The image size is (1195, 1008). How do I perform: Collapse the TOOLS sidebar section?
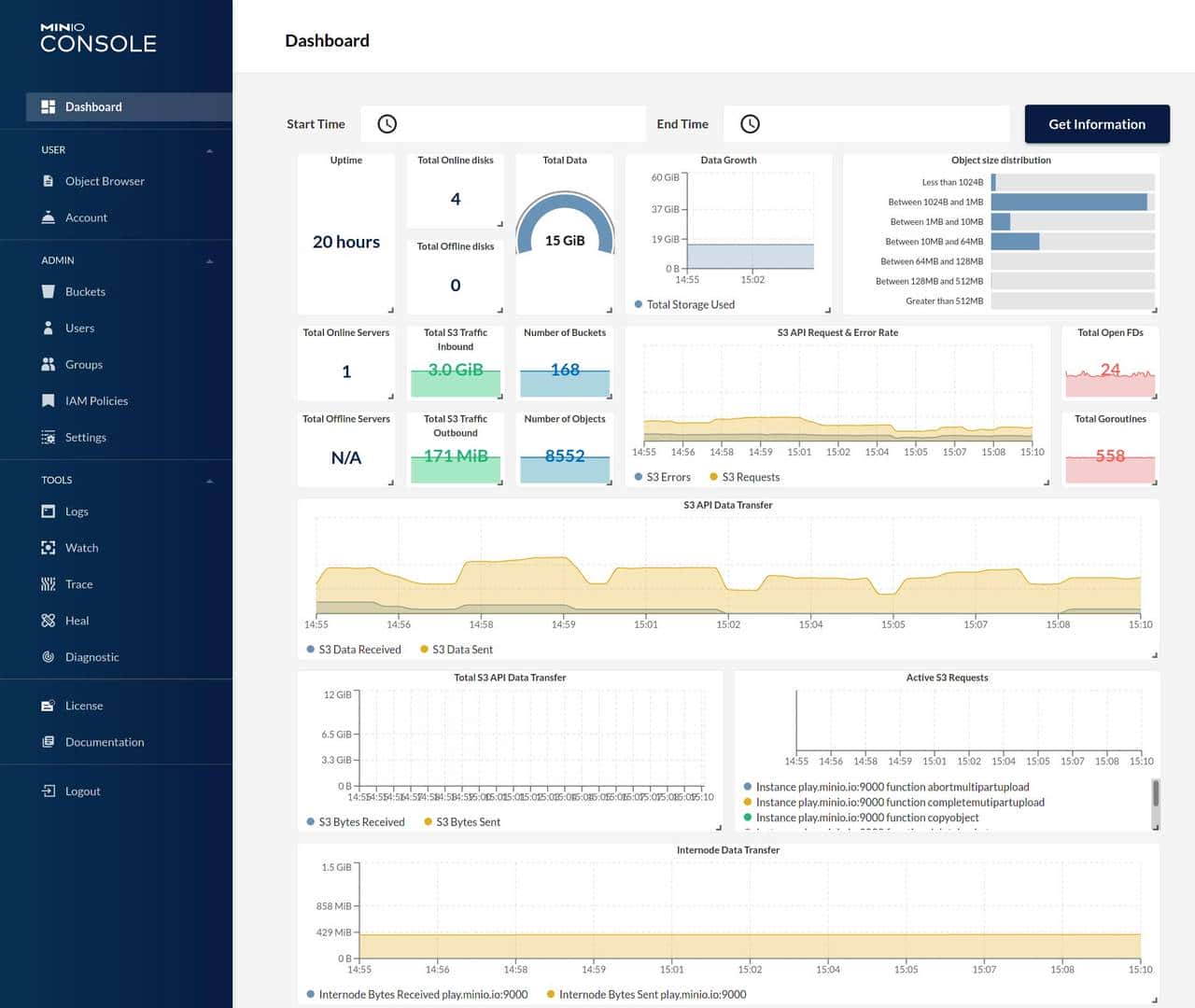209,481
